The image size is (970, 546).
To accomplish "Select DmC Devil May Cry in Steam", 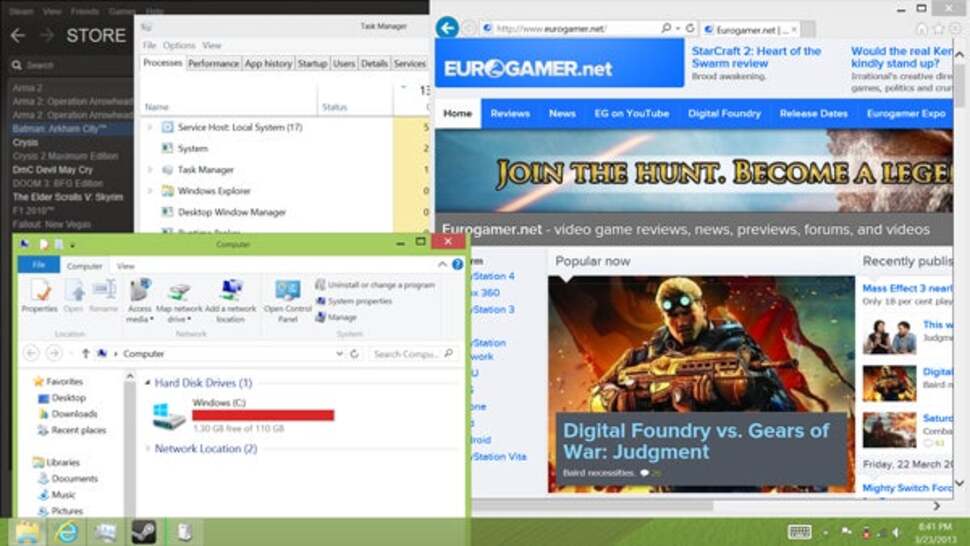I will (53, 169).
